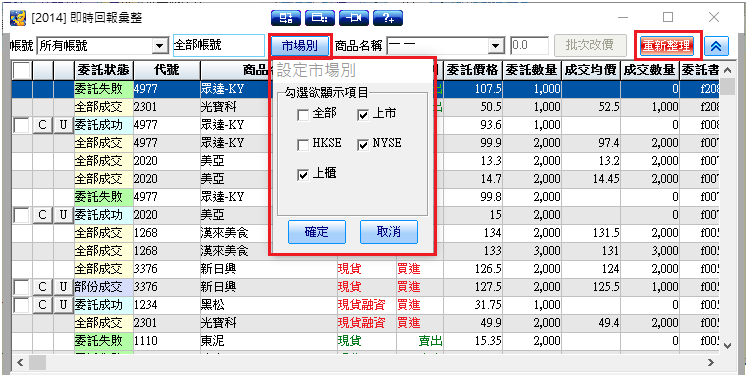This screenshot has width=747, height=376.
Task: Click C button on the 2020 委託成功 row
Action: pos(42,215)
